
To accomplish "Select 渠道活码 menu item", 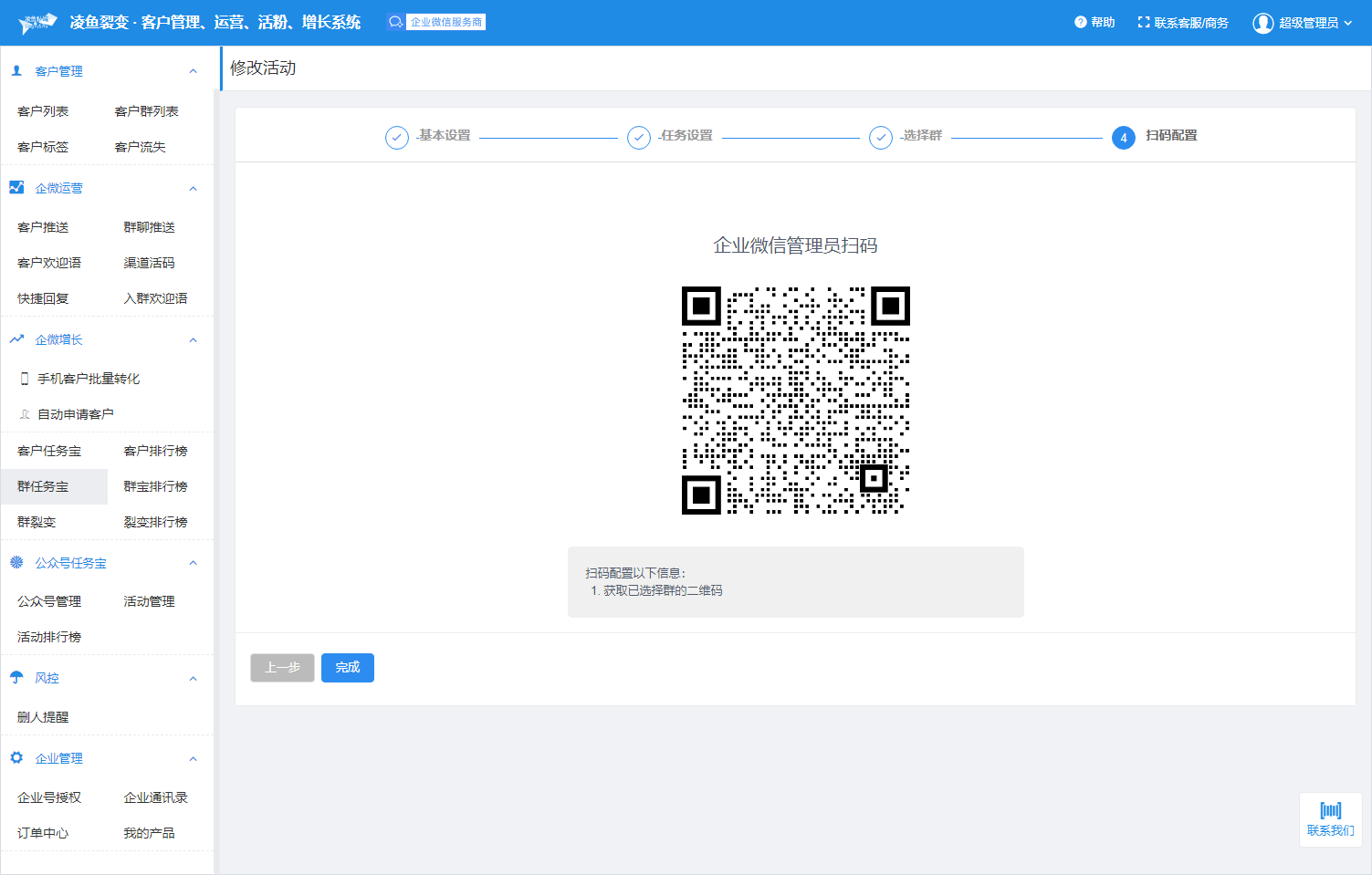I will tap(149, 263).
